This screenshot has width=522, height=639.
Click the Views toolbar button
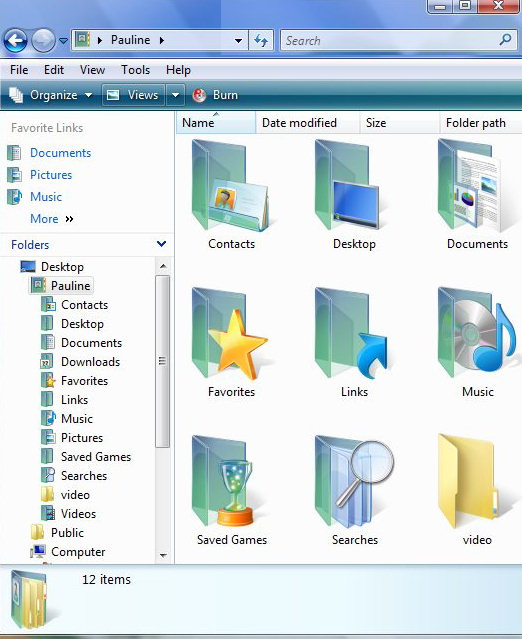133,95
